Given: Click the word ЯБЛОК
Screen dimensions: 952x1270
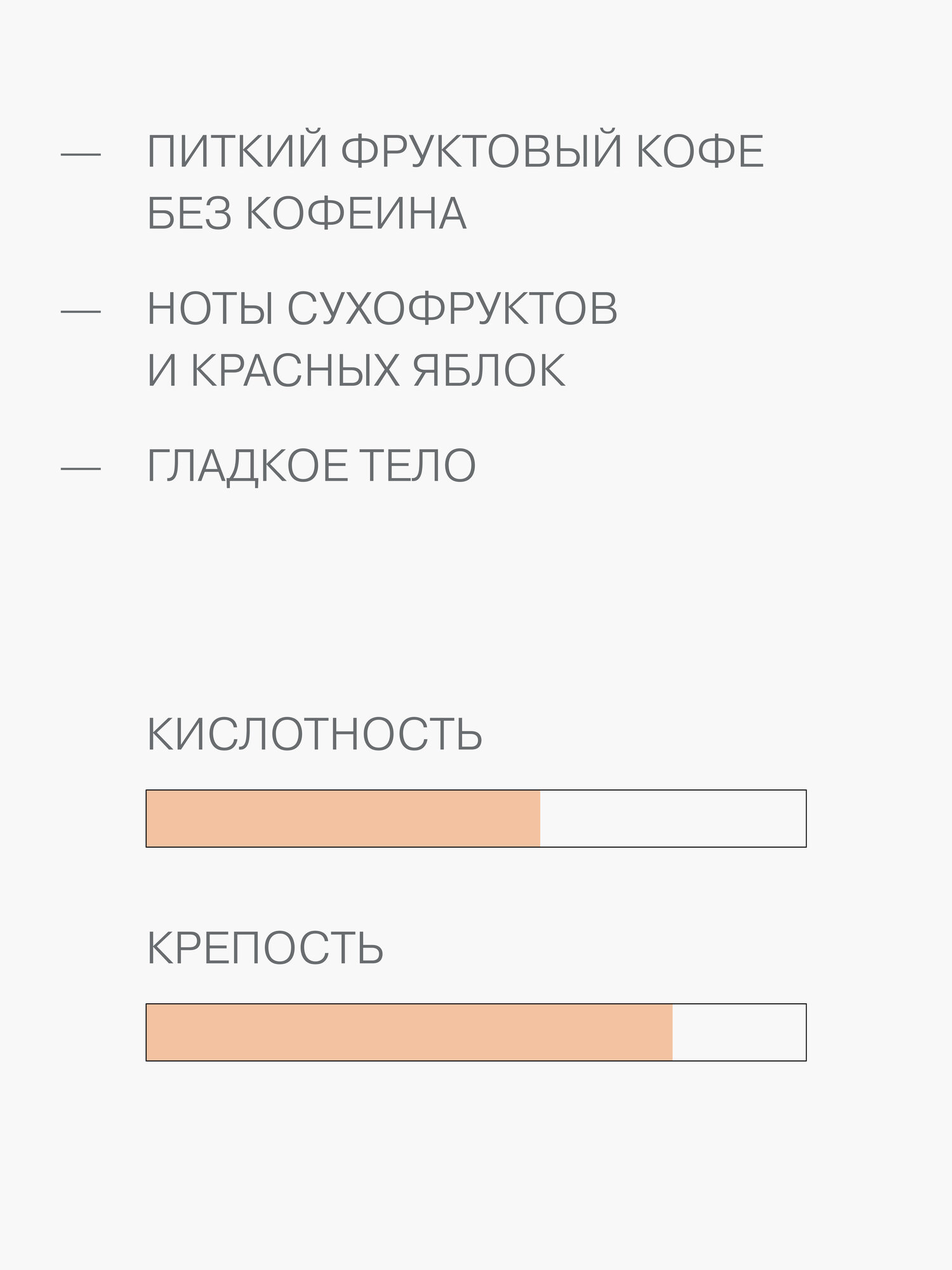Looking at the screenshot, I should [489, 371].
